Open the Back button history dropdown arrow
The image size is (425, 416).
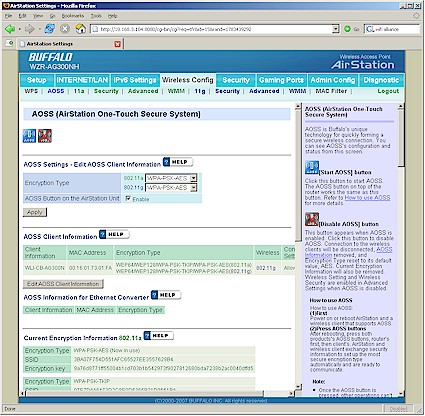[x=19, y=29]
